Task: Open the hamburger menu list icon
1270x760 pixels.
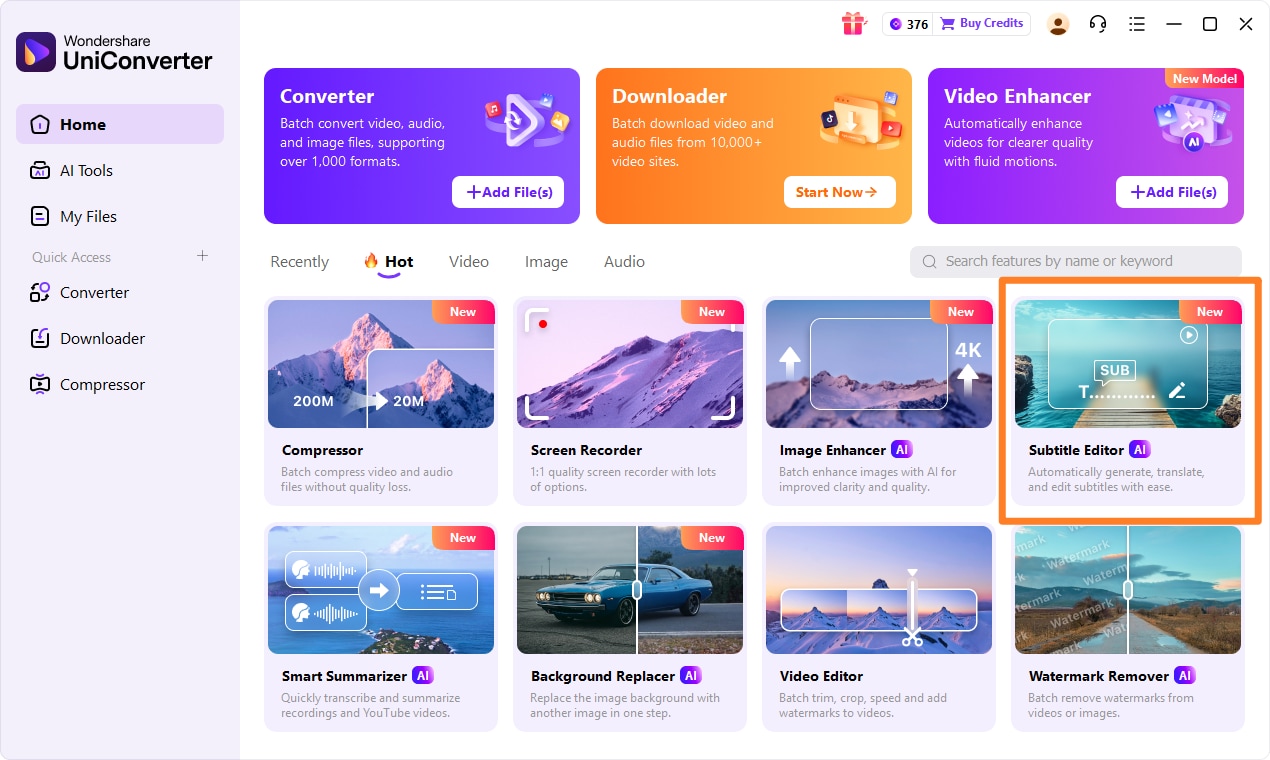Action: point(1136,24)
